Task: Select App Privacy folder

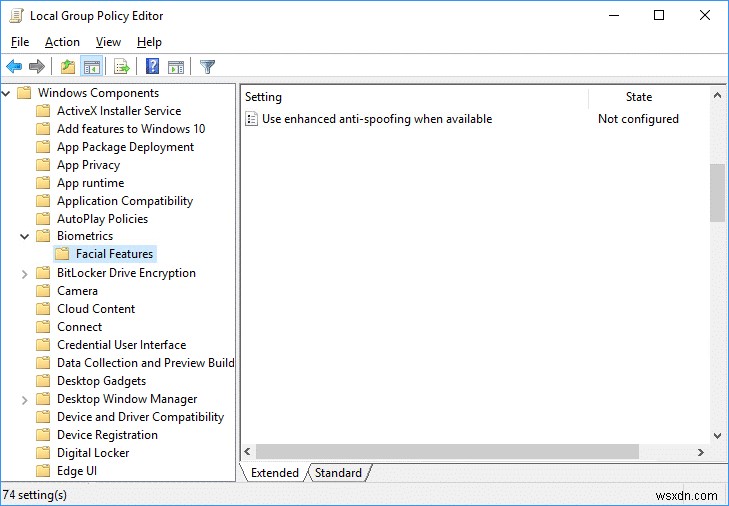Action: (x=88, y=165)
